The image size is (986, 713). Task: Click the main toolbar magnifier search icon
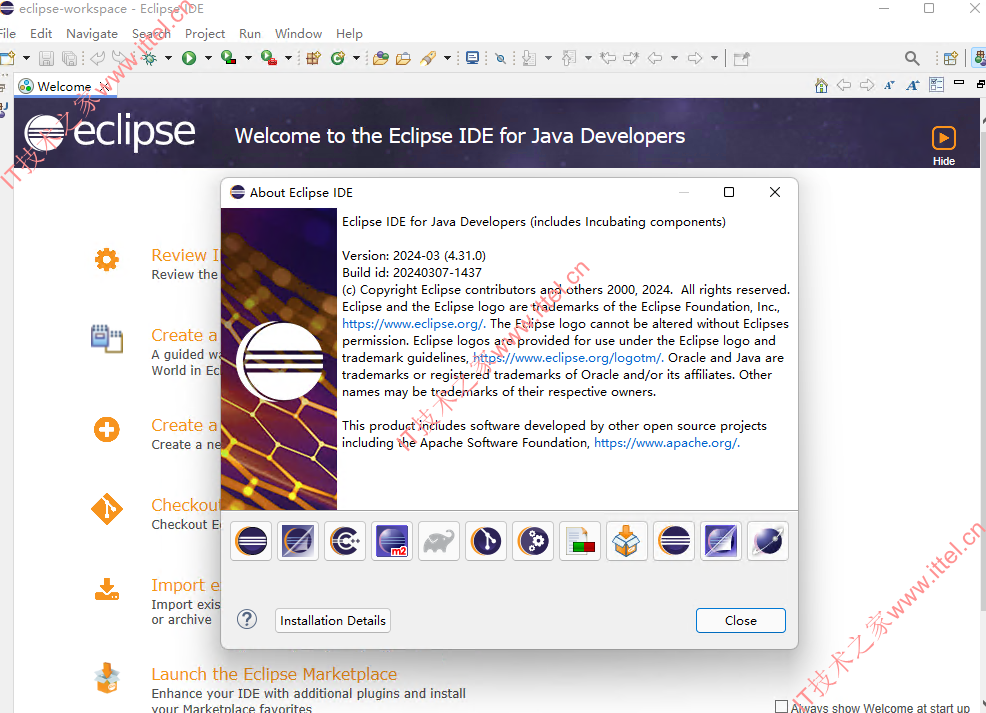pos(912,58)
